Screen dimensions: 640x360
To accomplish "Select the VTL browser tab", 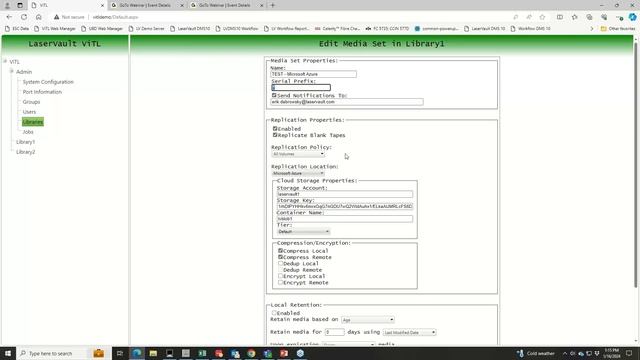I will click(67, 5).
